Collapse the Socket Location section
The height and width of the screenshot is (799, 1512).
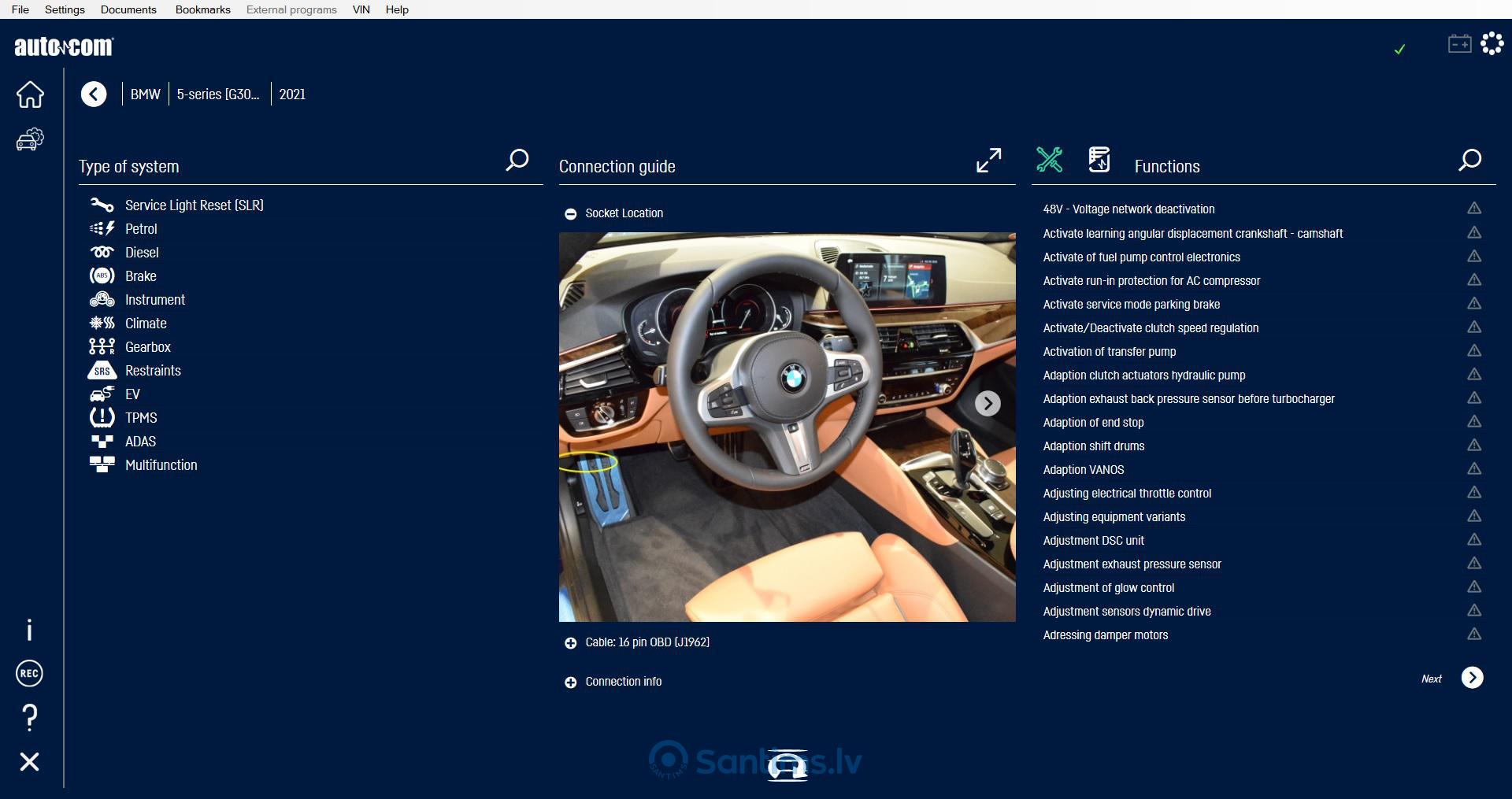pos(570,214)
